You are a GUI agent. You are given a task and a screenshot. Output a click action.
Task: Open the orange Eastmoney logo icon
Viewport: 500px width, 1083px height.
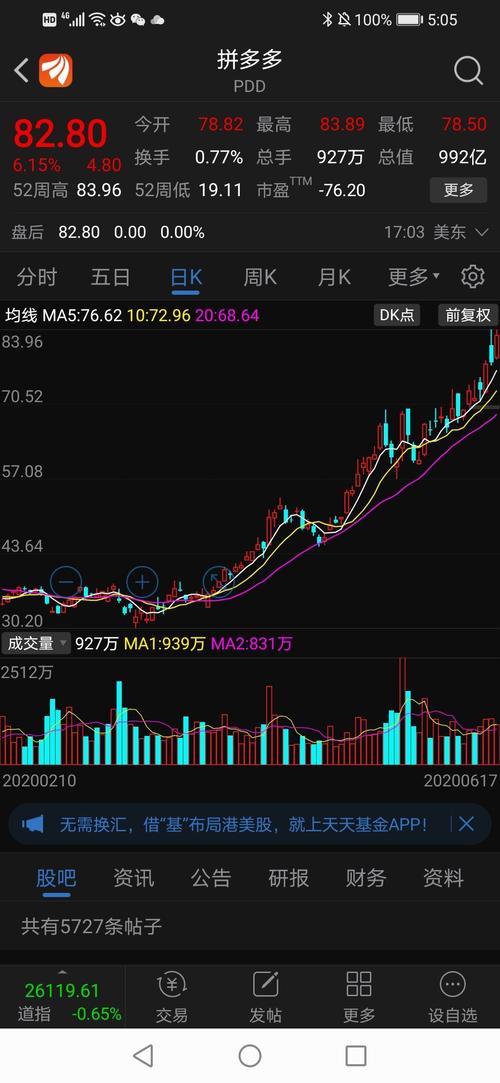55,70
